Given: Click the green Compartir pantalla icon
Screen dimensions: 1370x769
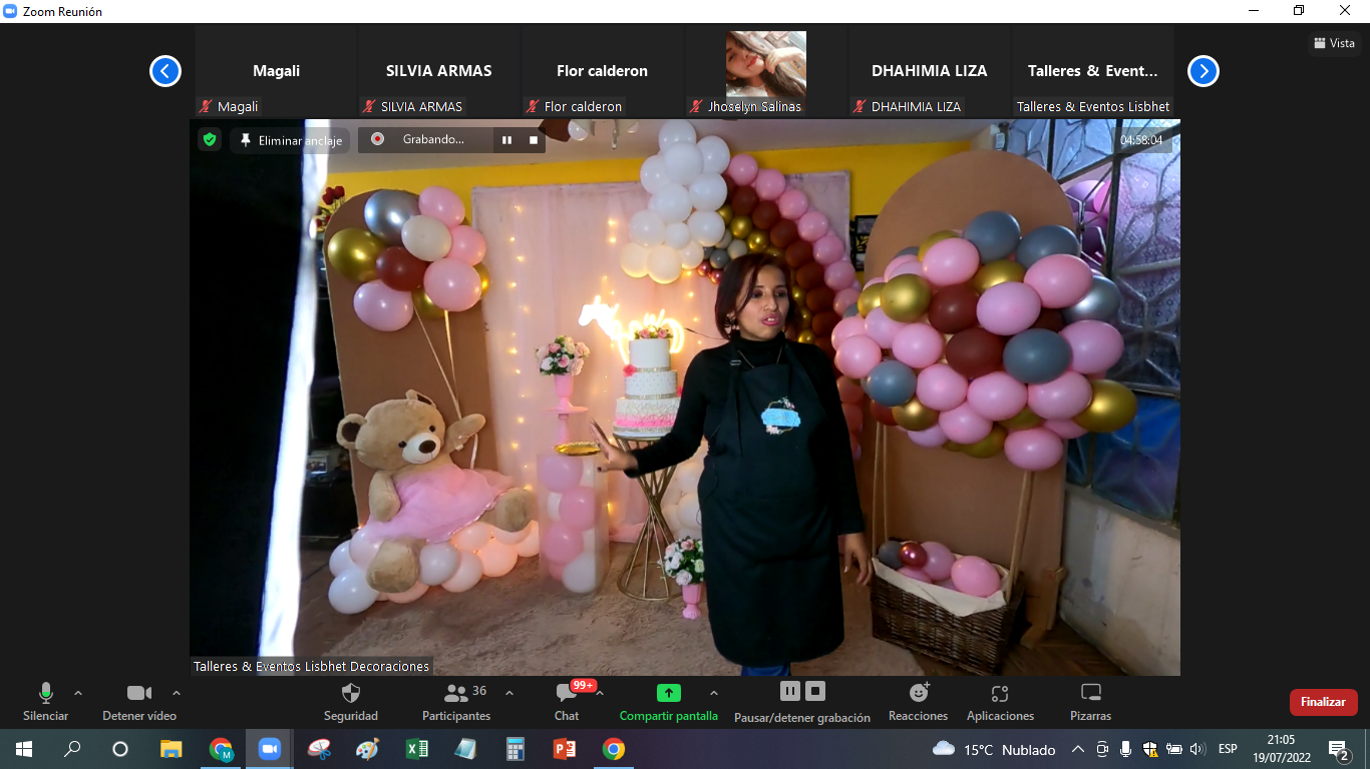Looking at the screenshot, I should point(668,693).
